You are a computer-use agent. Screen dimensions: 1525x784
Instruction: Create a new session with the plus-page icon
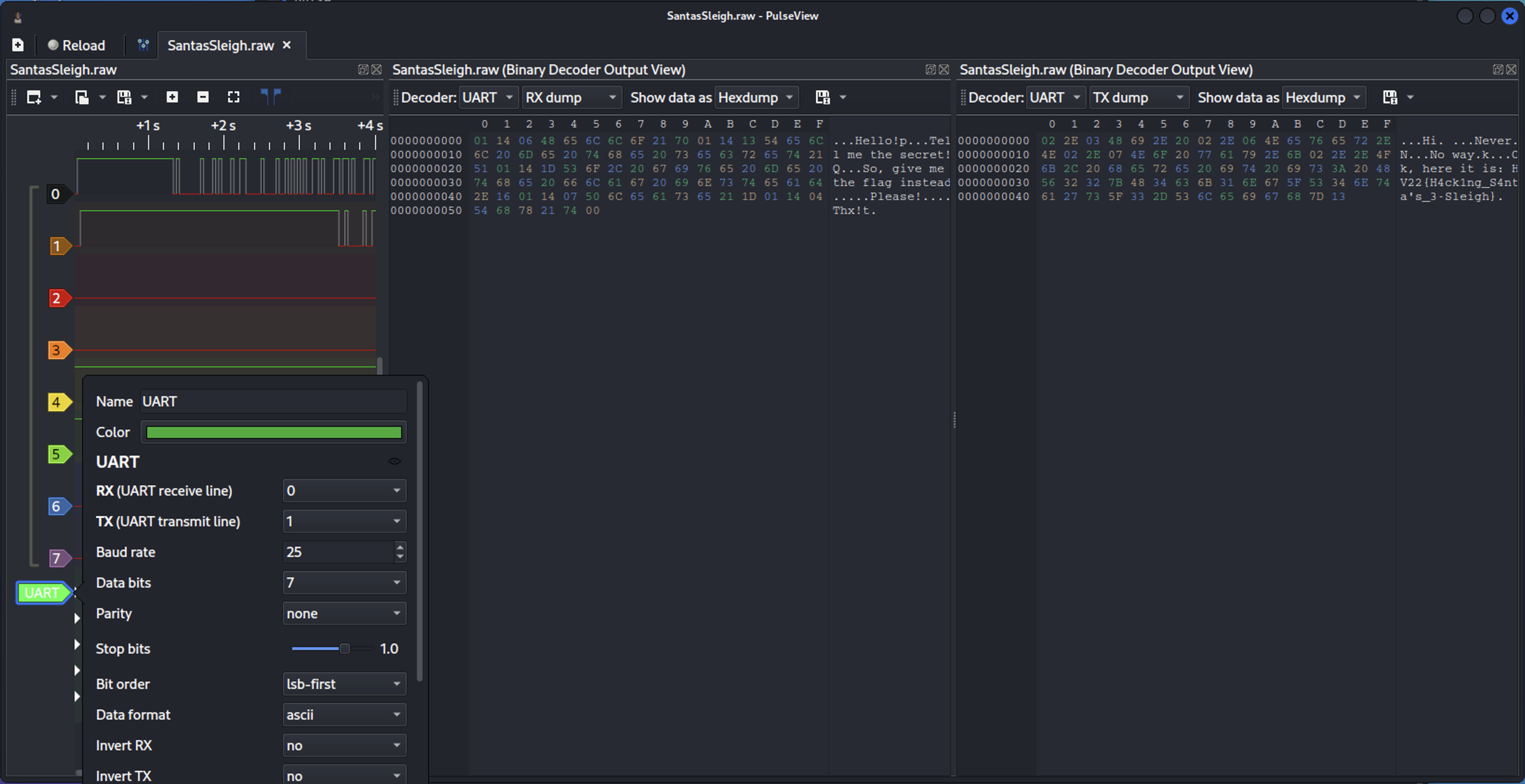coord(18,45)
